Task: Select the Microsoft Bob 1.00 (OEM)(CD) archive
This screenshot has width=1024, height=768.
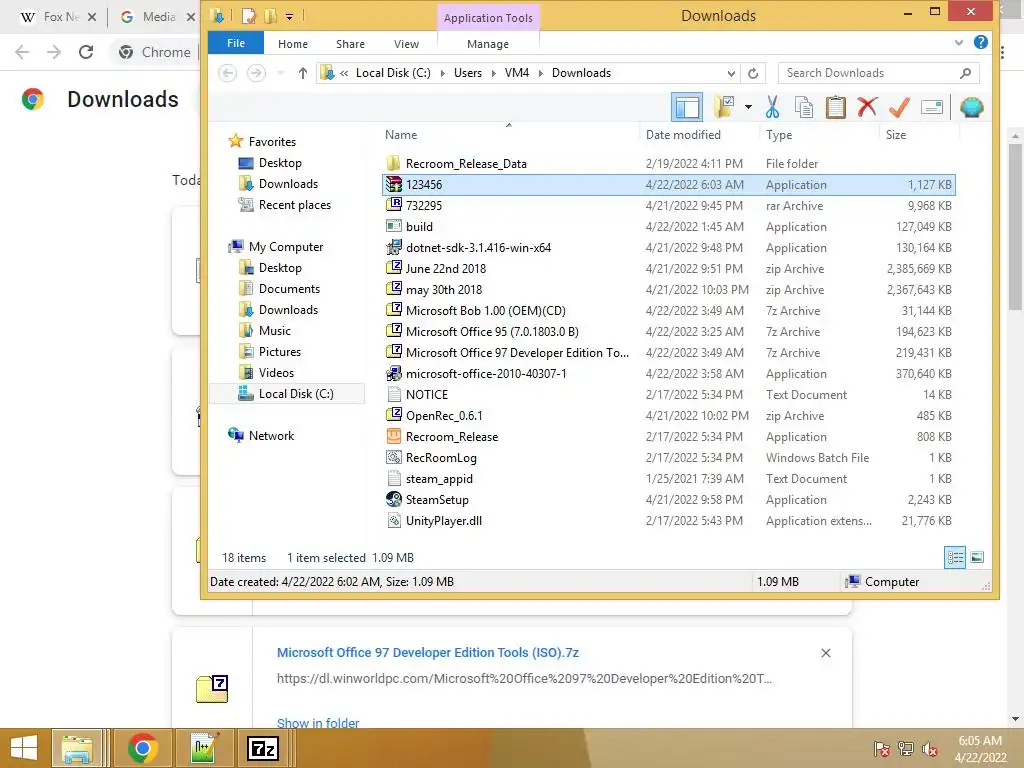Action: click(x=668, y=311)
